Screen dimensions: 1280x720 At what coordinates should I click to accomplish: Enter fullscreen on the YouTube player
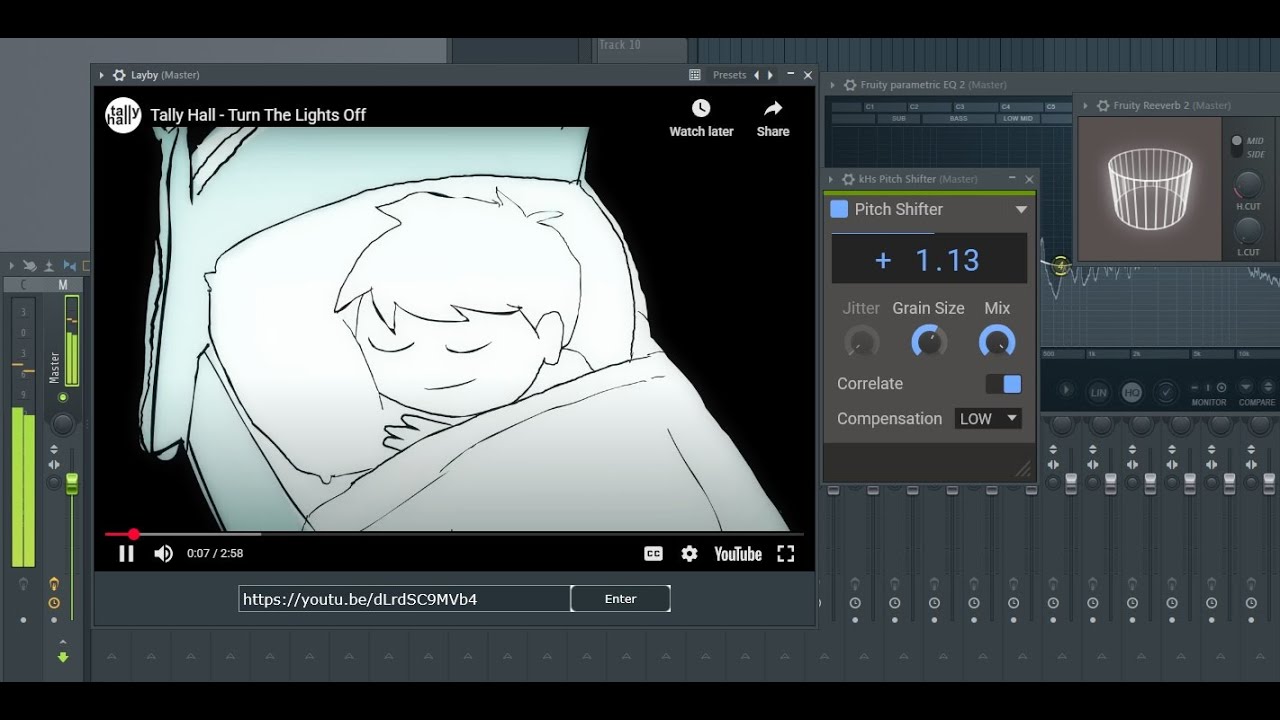pos(786,553)
